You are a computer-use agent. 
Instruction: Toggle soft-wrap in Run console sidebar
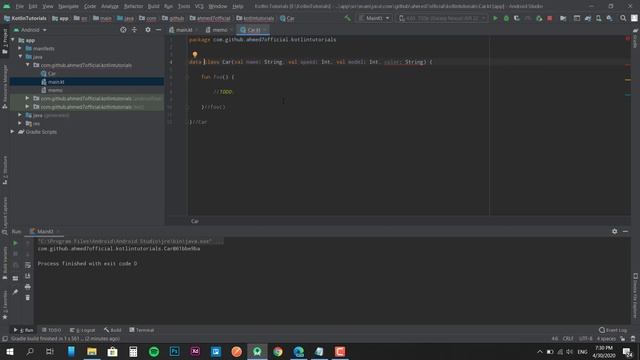tap(28, 265)
